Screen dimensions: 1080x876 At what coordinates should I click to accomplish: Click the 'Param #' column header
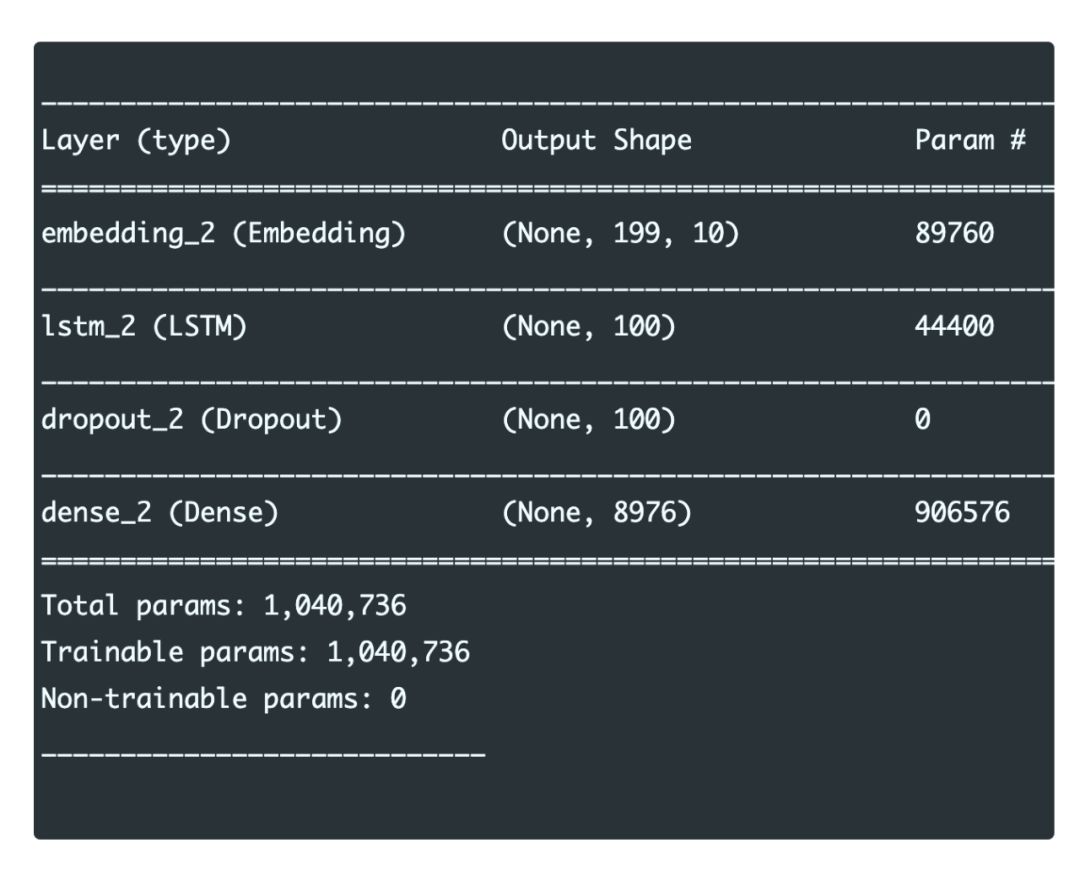tap(970, 141)
